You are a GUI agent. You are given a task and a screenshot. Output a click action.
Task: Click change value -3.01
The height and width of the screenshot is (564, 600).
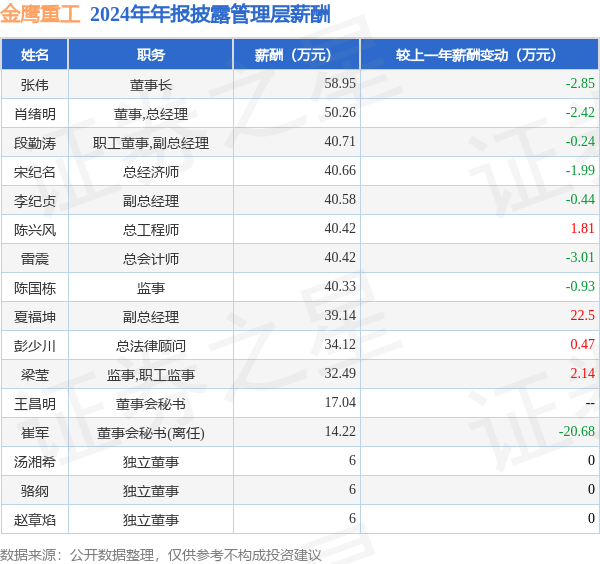pos(580,258)
